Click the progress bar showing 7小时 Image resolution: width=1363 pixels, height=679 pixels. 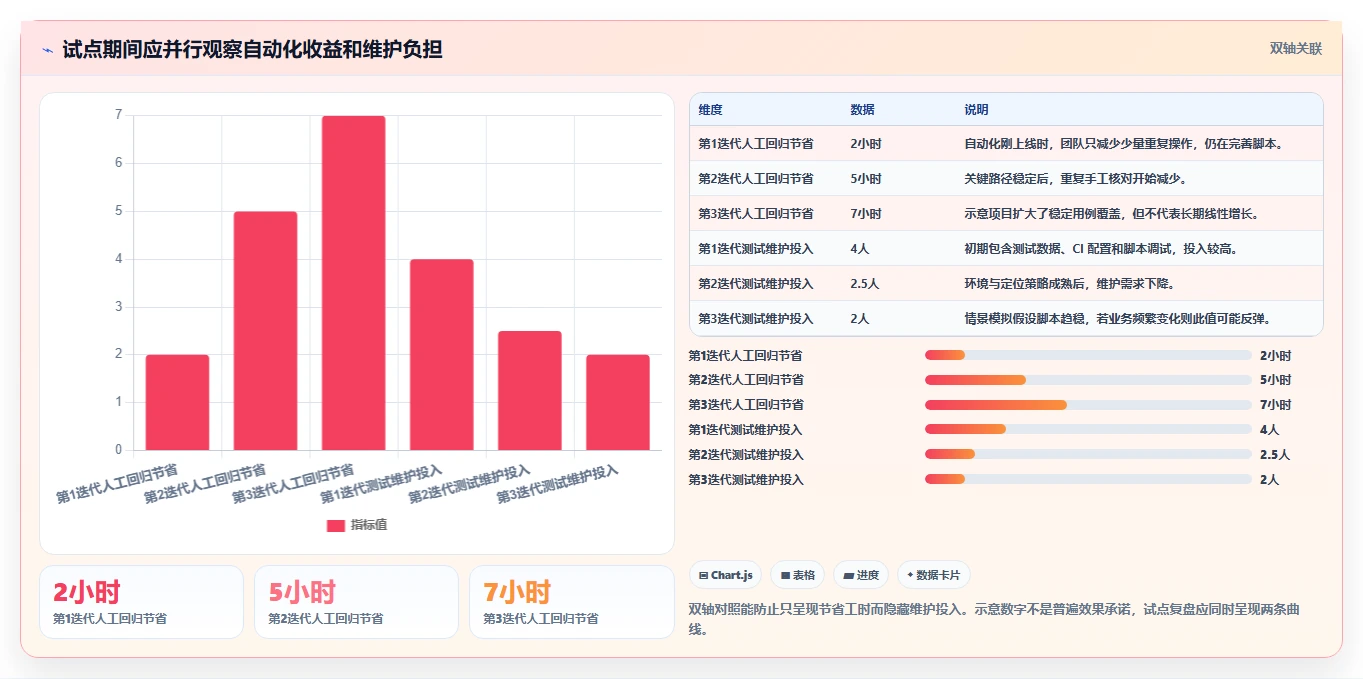click(1088, 405)
